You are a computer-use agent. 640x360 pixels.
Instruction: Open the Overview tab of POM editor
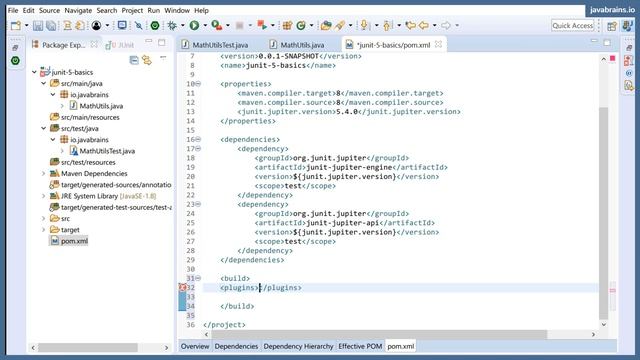(x=195, y=346)
